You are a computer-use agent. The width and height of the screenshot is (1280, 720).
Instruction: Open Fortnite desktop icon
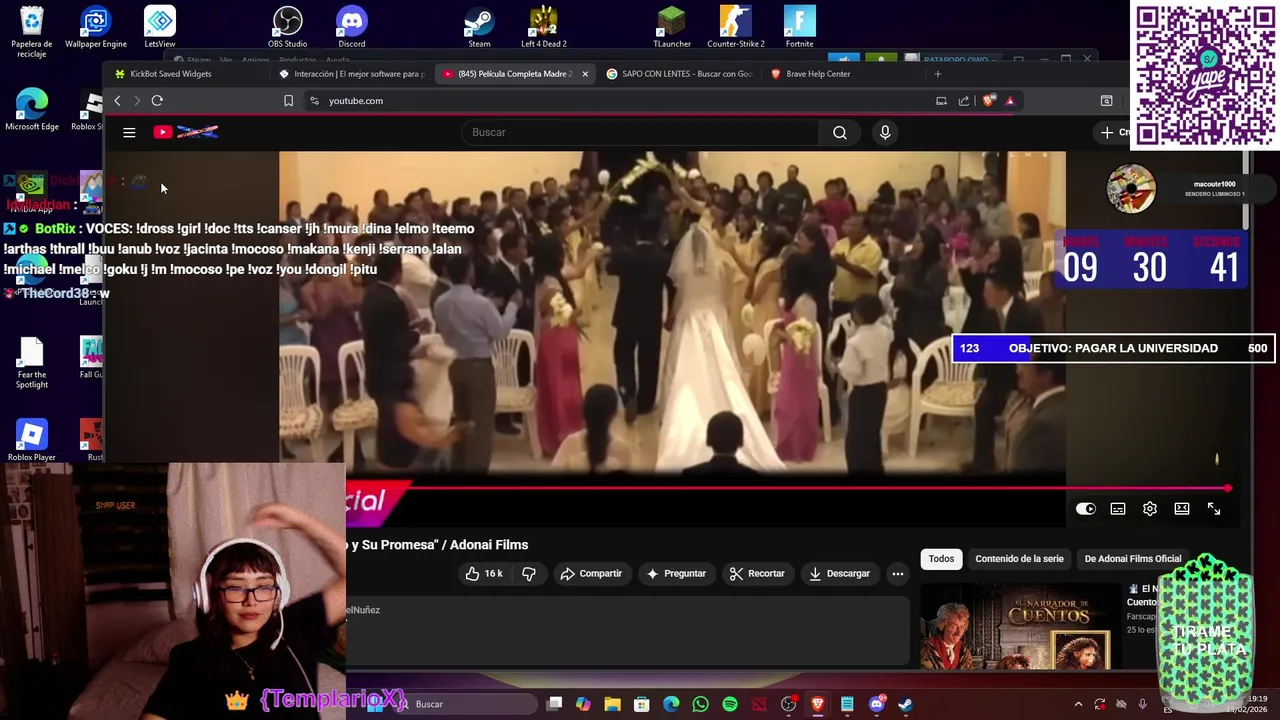click(800, 28)
